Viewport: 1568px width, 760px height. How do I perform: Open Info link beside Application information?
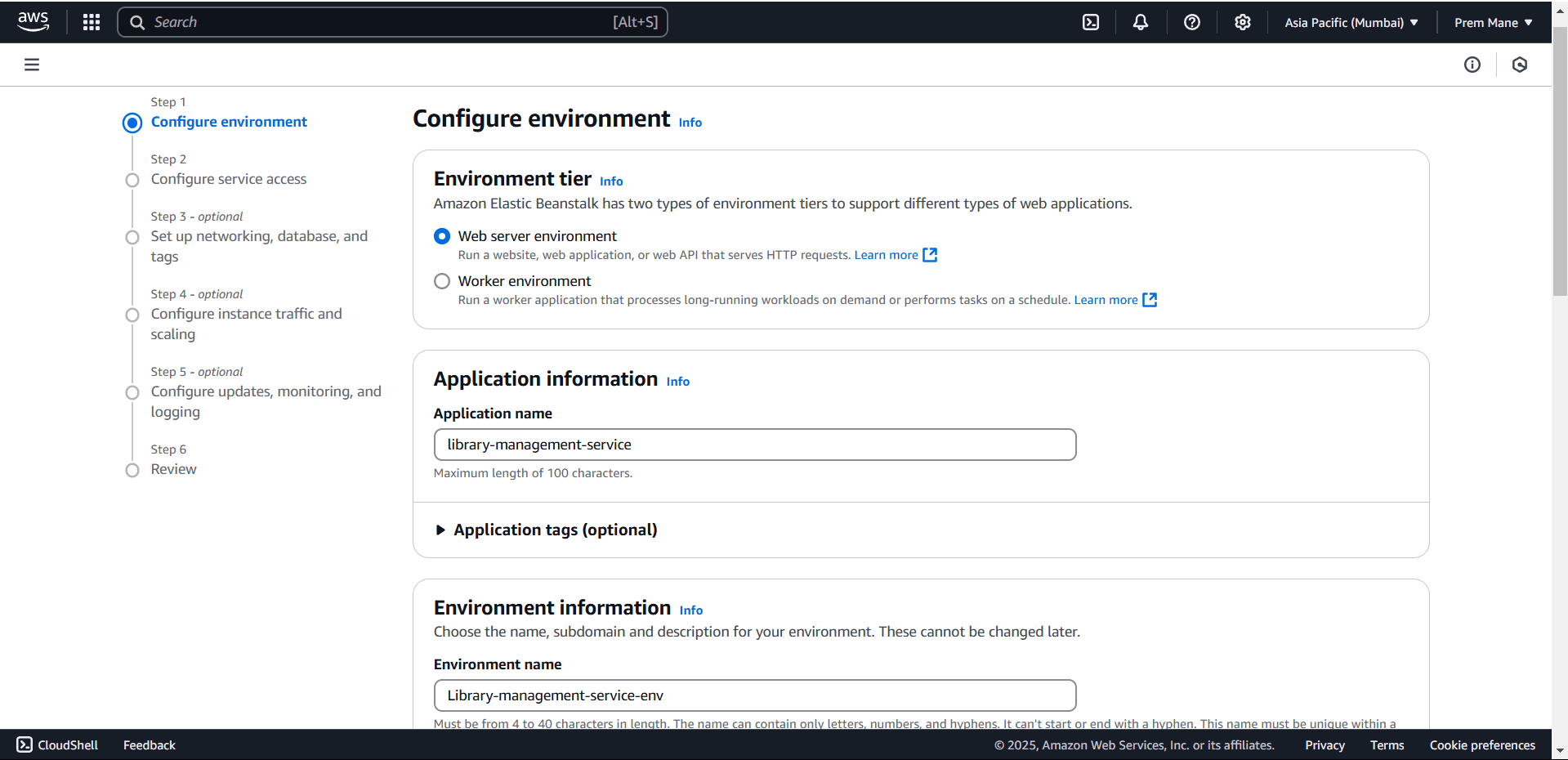coord(678,382)
